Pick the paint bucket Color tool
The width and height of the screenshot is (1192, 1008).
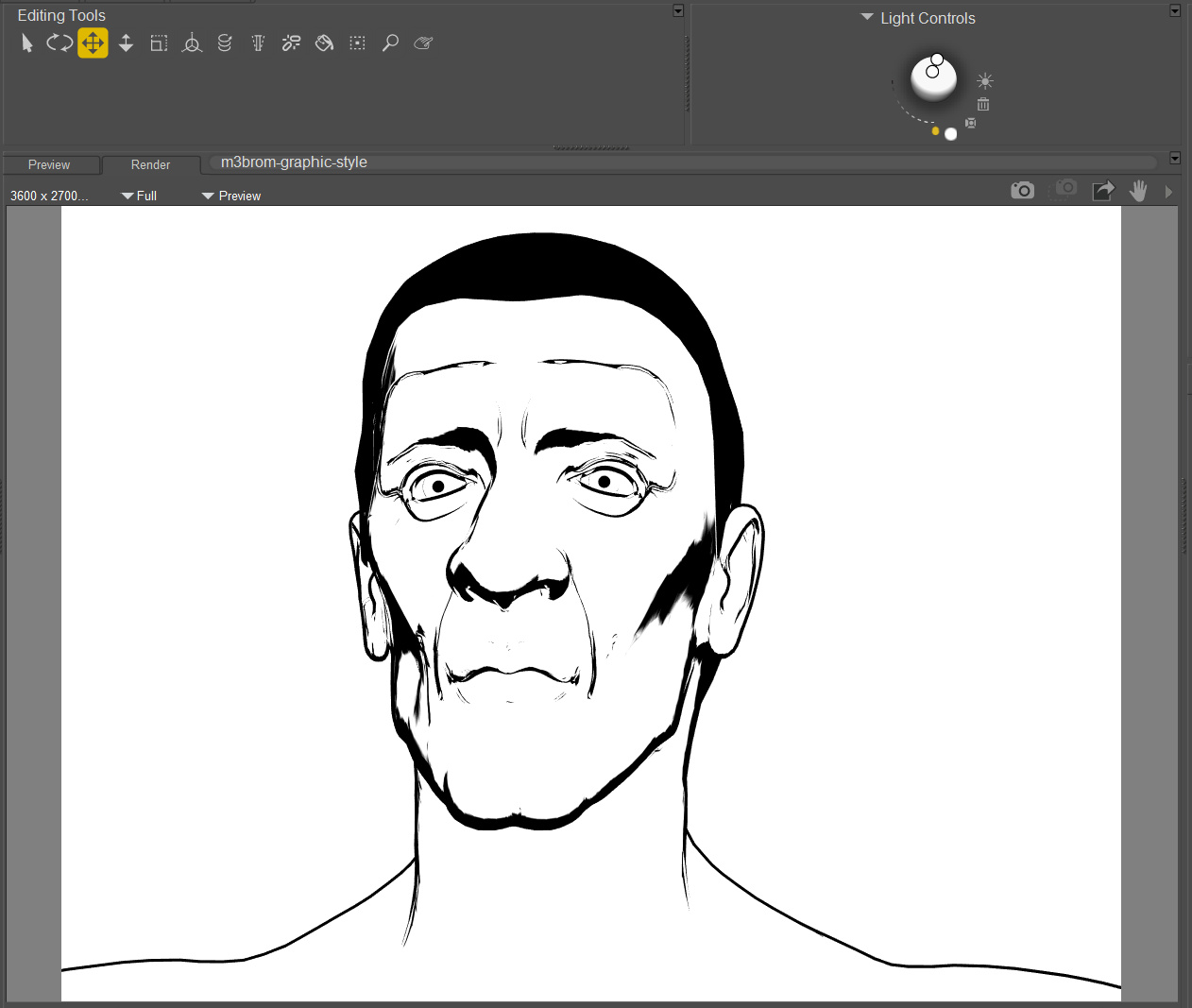coord(324,43)
